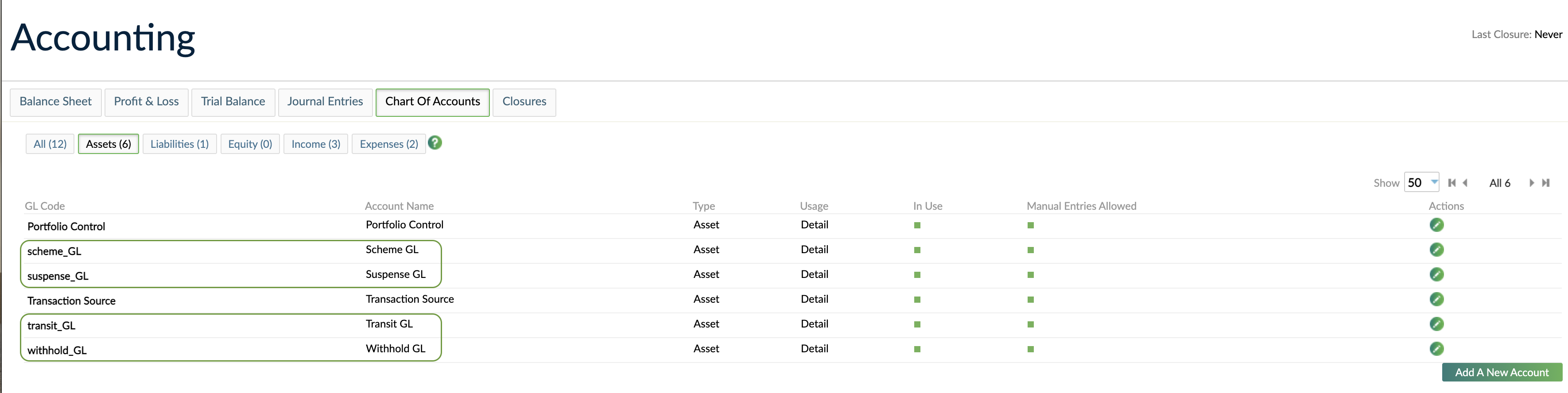Open the Show 50 rows dropdown

pos(1421,182)
